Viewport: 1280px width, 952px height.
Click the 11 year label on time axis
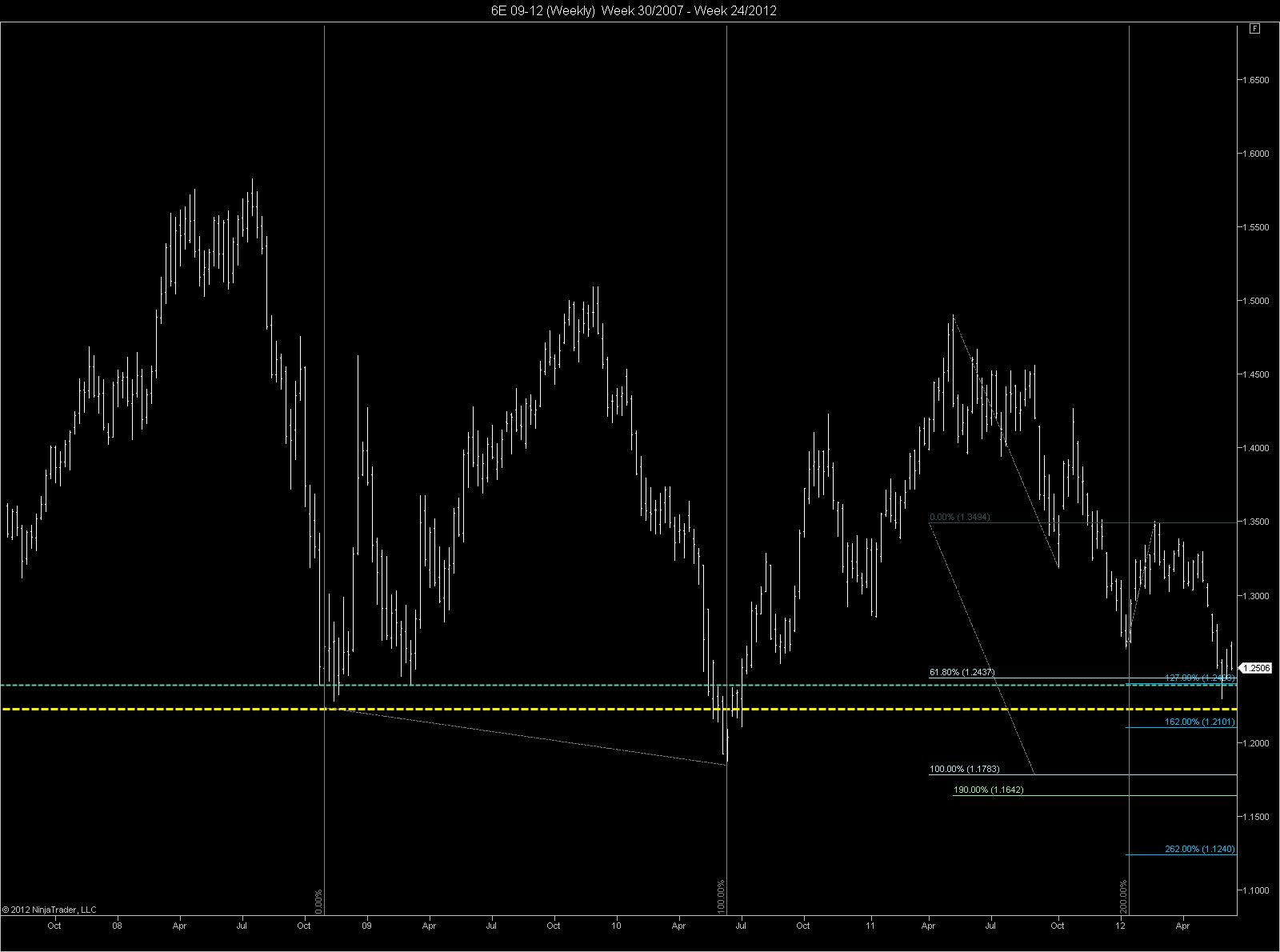click(x=870, y=926)
